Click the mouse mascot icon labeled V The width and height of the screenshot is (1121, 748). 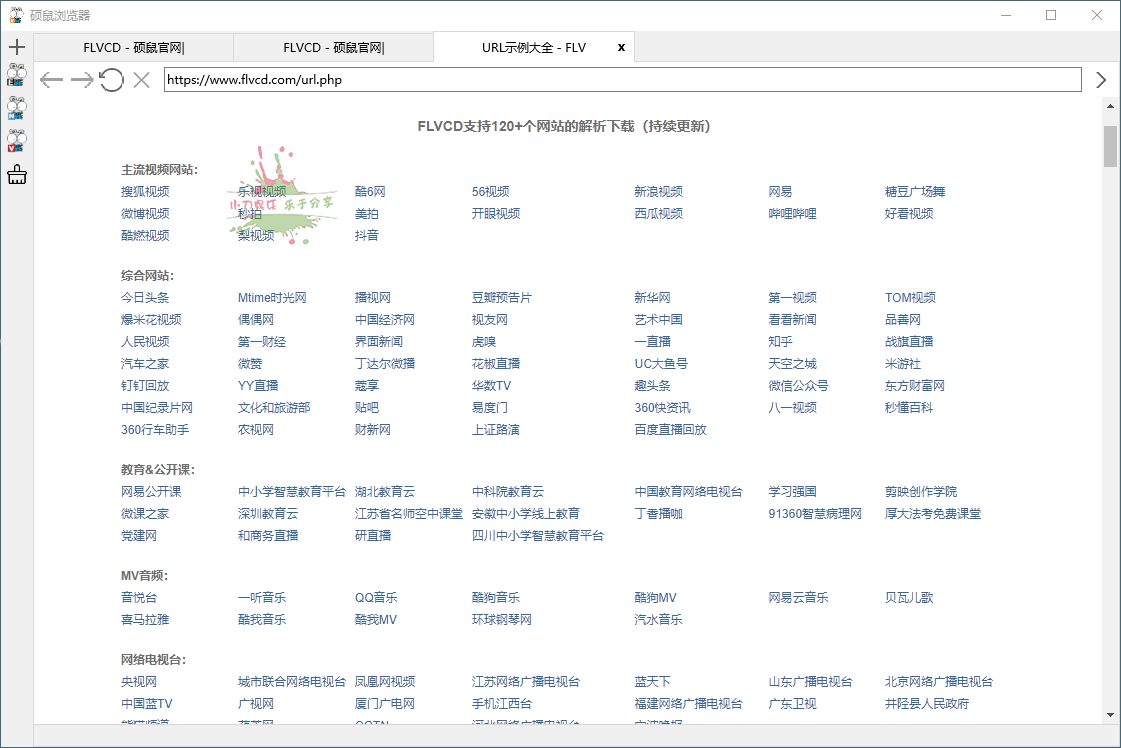tap(16, 141)
